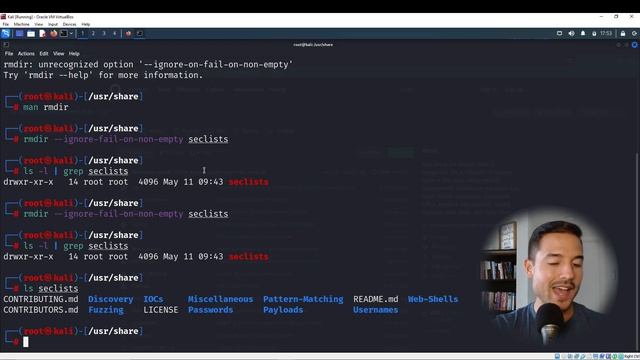The height and width of the screenshot is (360, 640).
Task: Open terminal emulator launcher in panel
Action: click(x=64, y=33)
